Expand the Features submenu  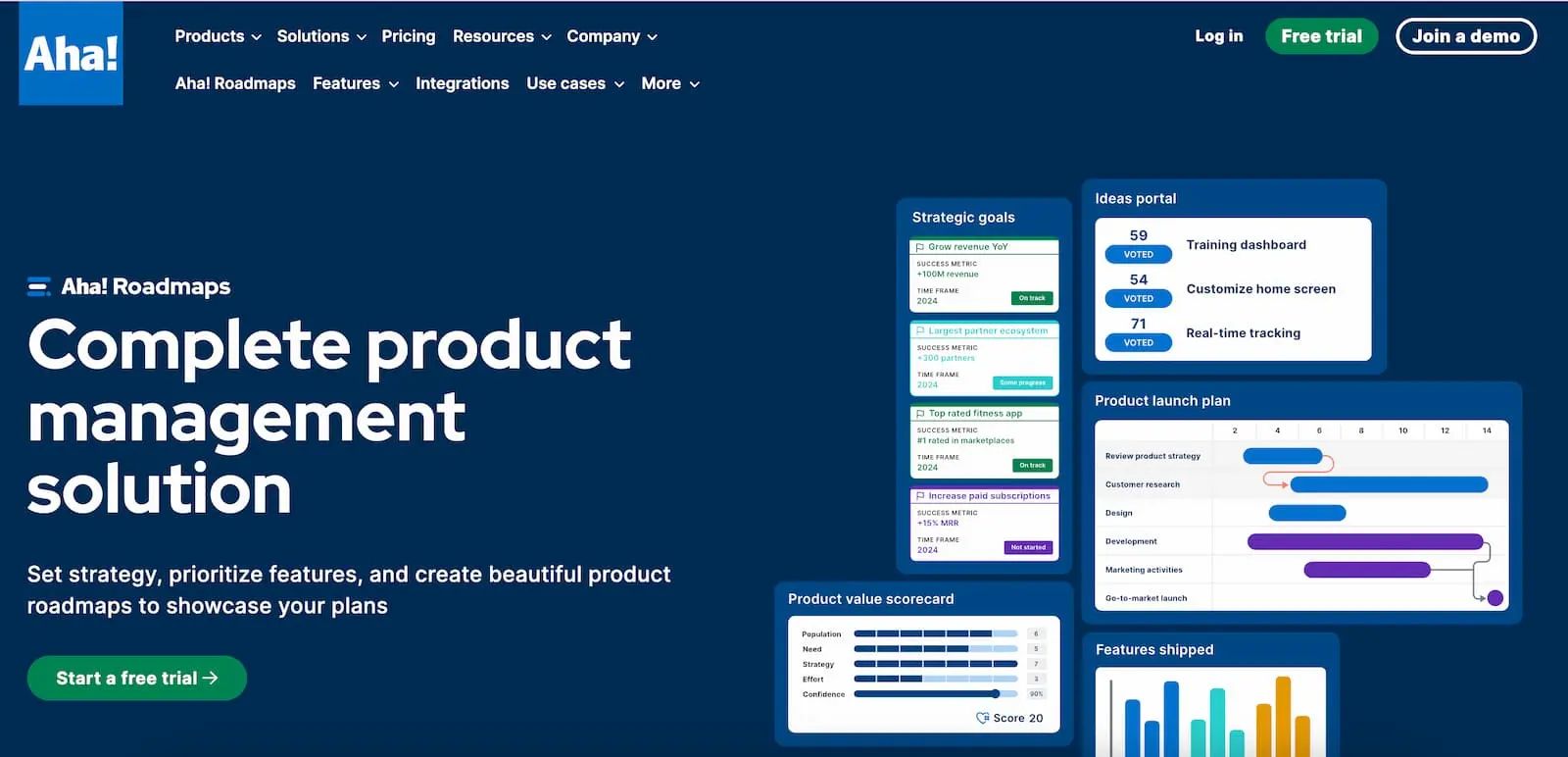[x=356, y=83]
